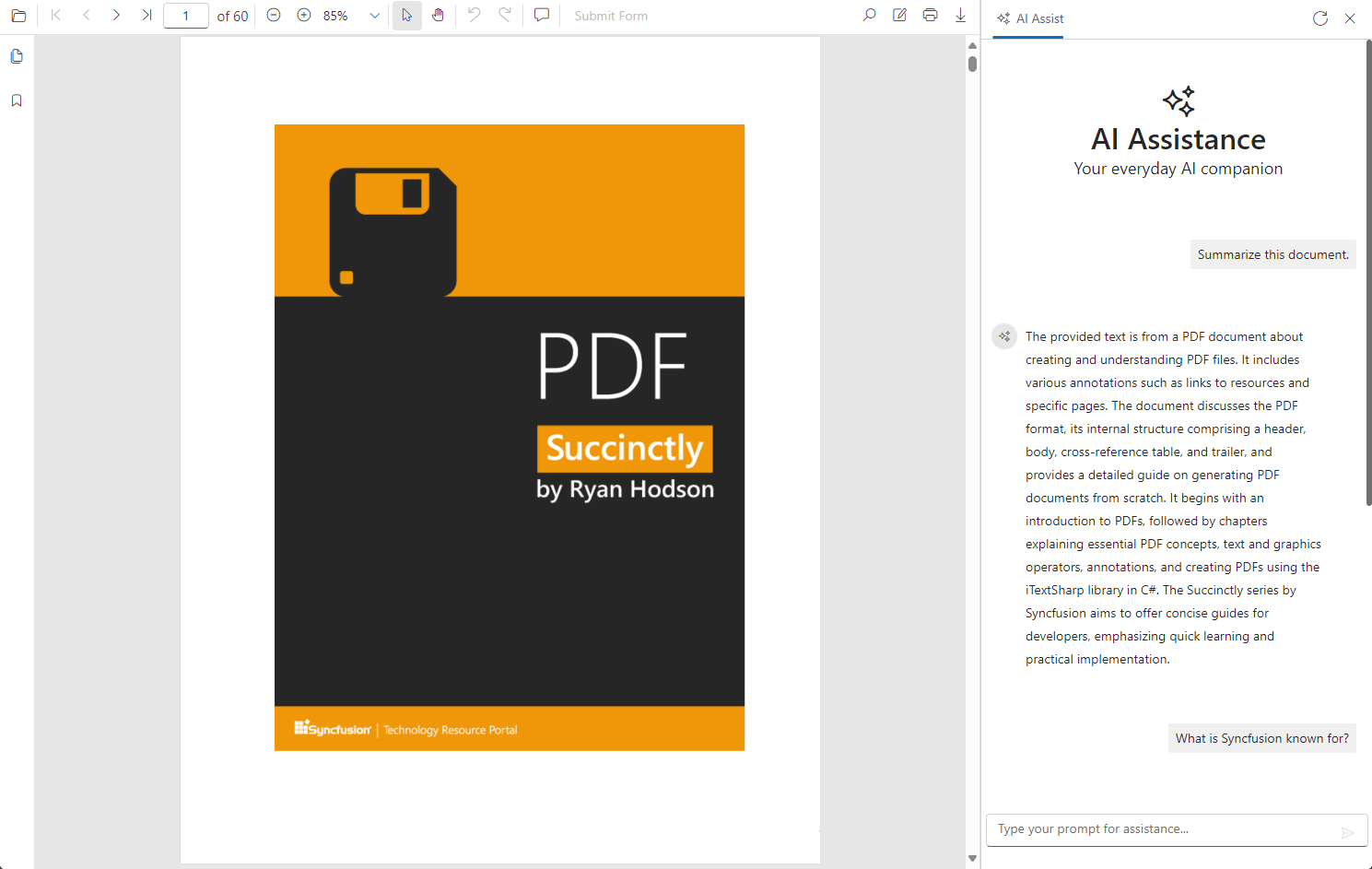Undo the last action

tap(475, 16)
